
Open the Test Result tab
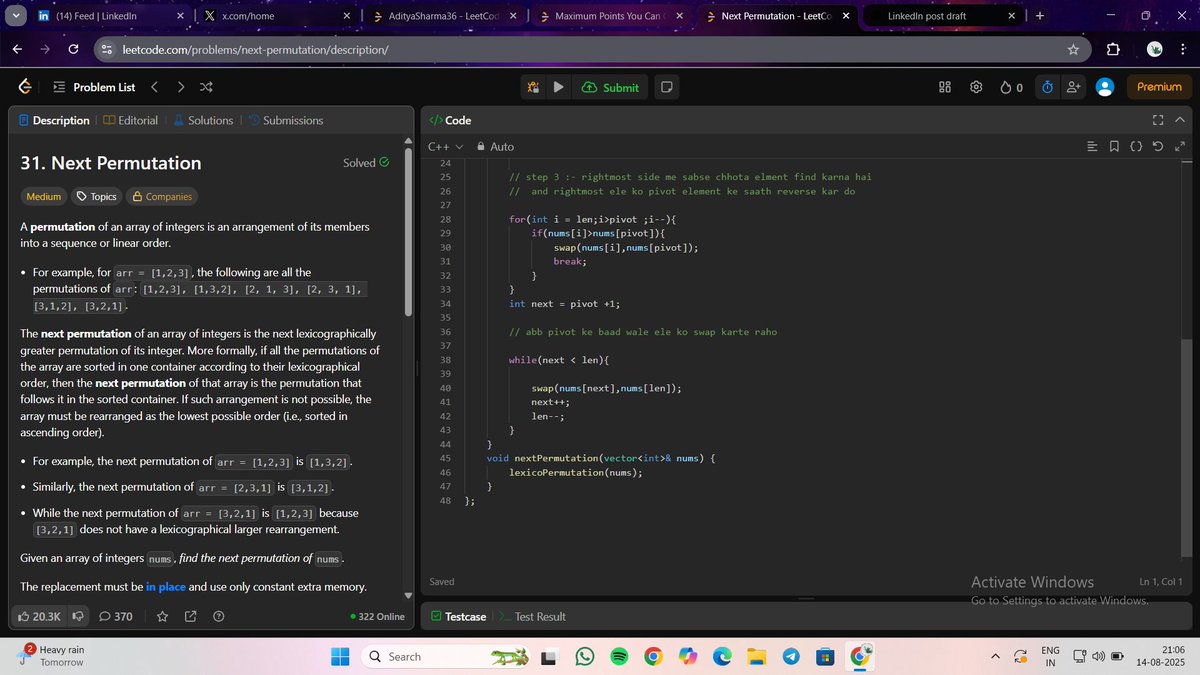[x=532, y=617]
